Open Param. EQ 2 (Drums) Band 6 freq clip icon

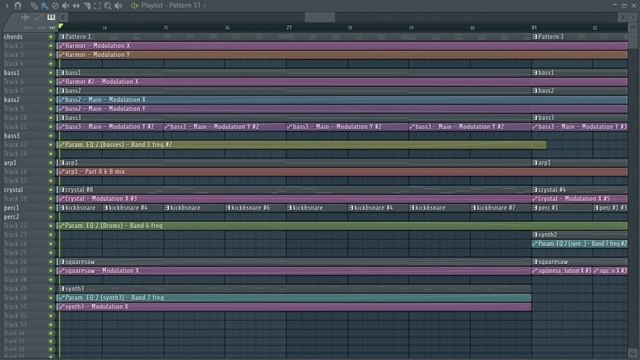tap(62, 226)
